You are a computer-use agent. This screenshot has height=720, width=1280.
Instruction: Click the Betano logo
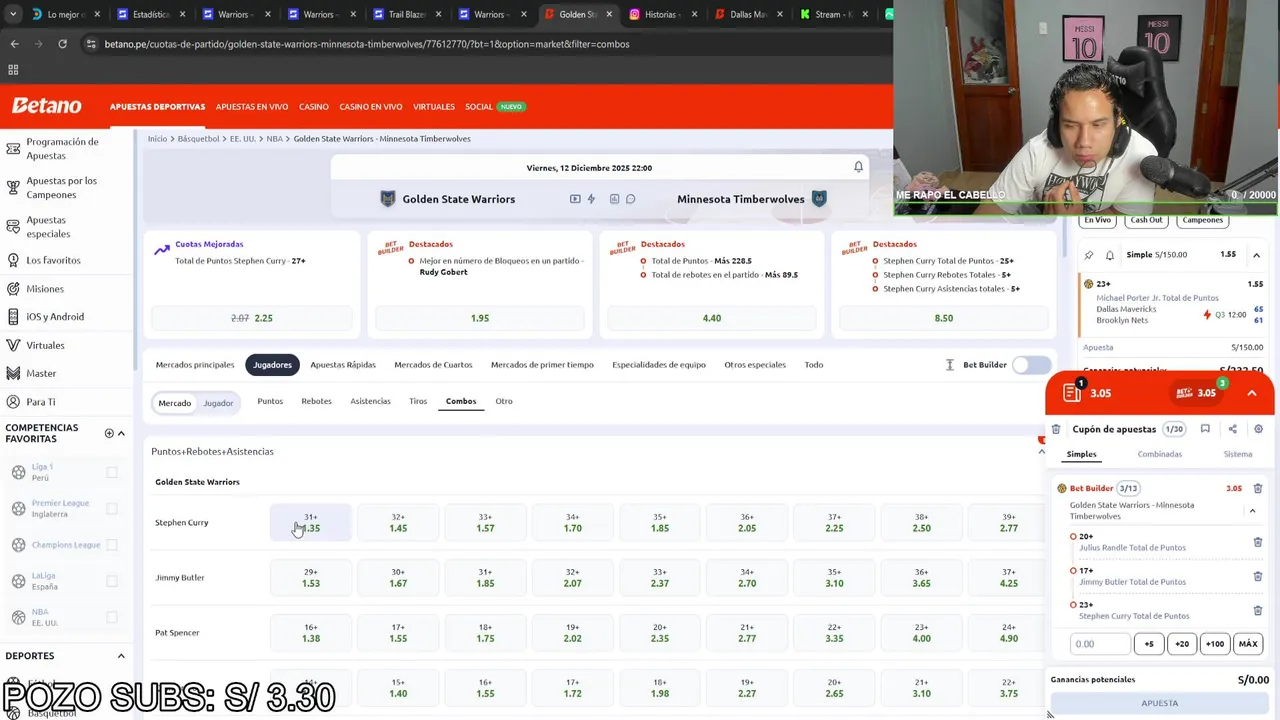[46, 106]
